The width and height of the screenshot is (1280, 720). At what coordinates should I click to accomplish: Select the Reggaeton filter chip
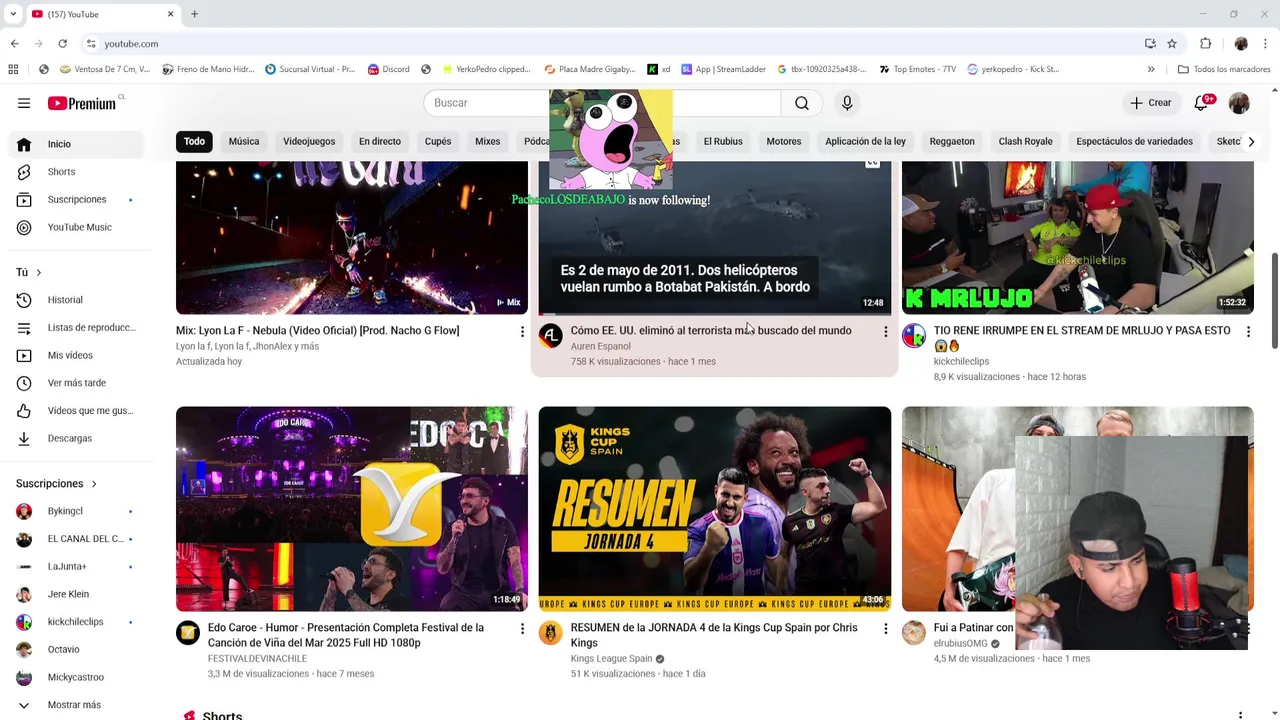(x=952, y=141)
